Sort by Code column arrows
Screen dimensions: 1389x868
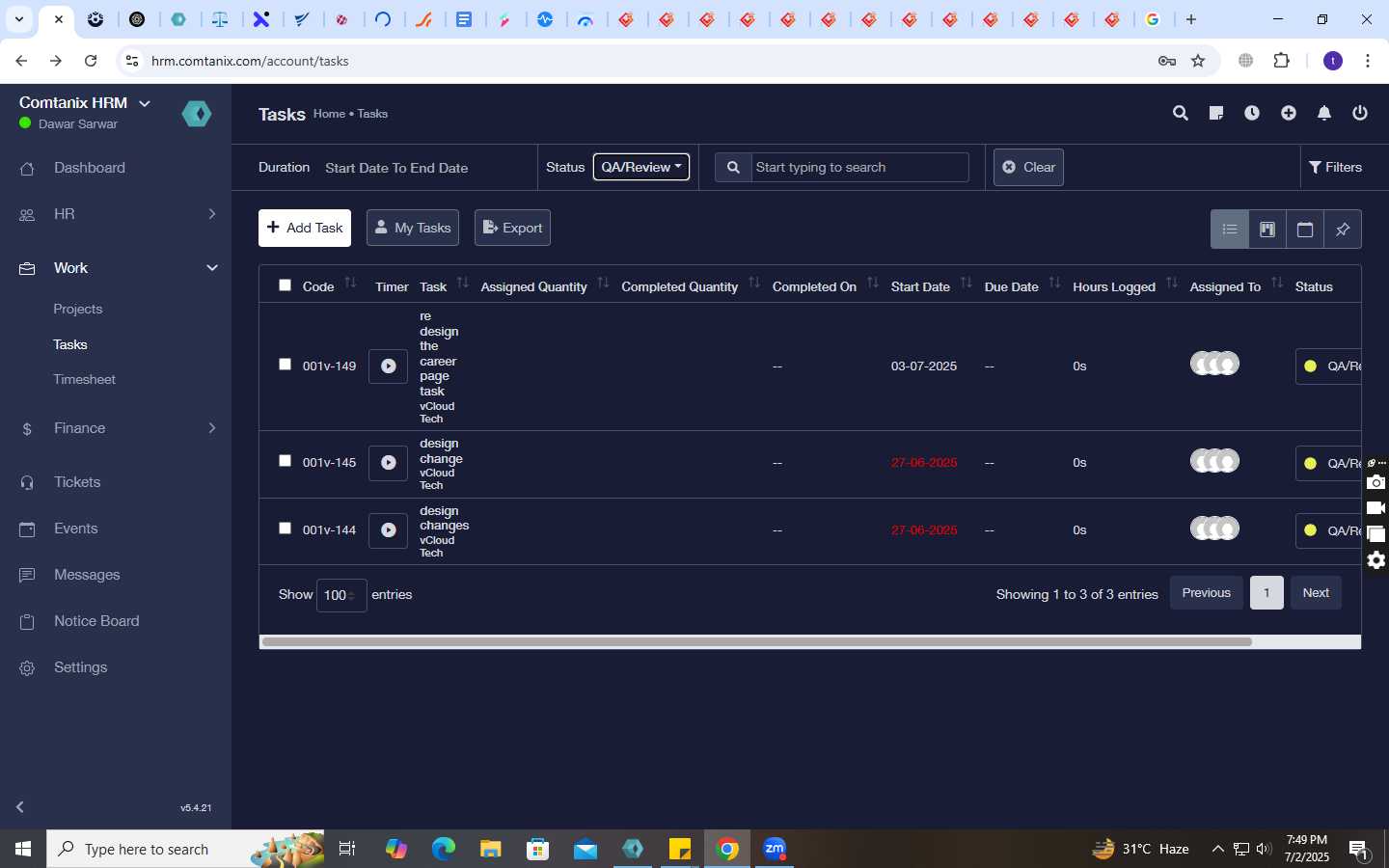(x=350, y=283)
